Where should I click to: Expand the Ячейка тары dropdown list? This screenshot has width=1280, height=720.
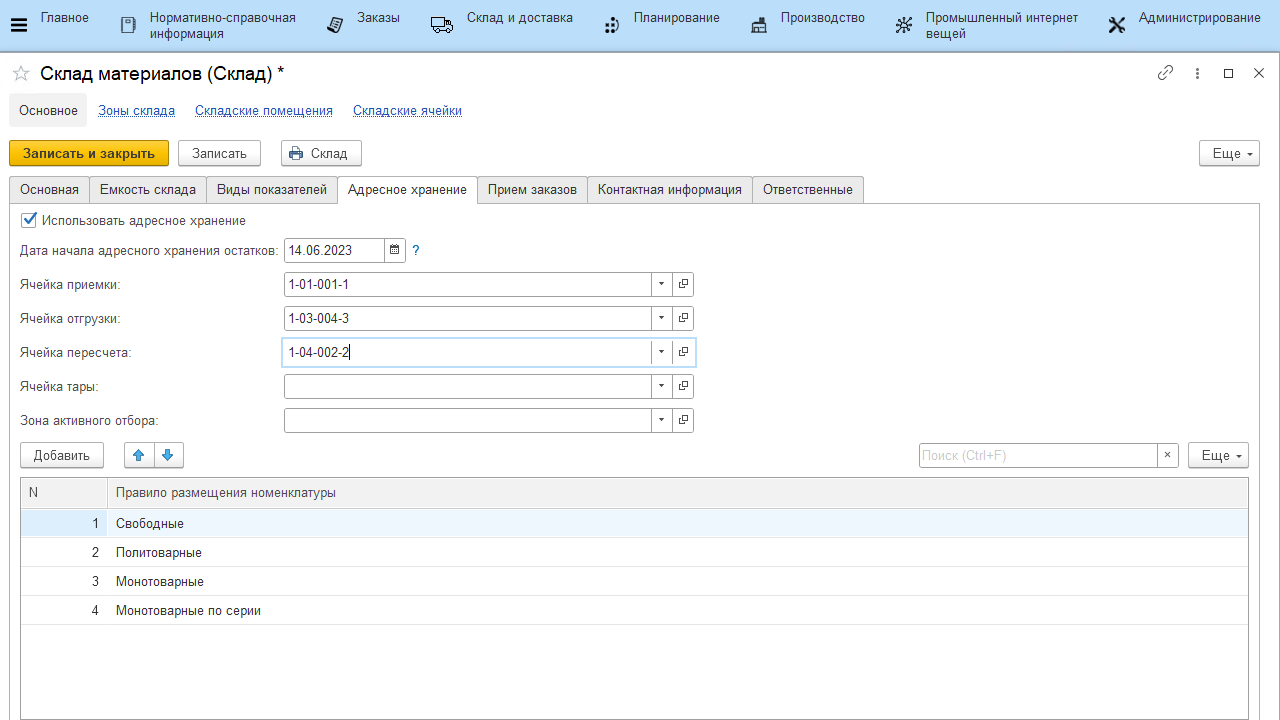pyautogui.click(x=661, y=386)
